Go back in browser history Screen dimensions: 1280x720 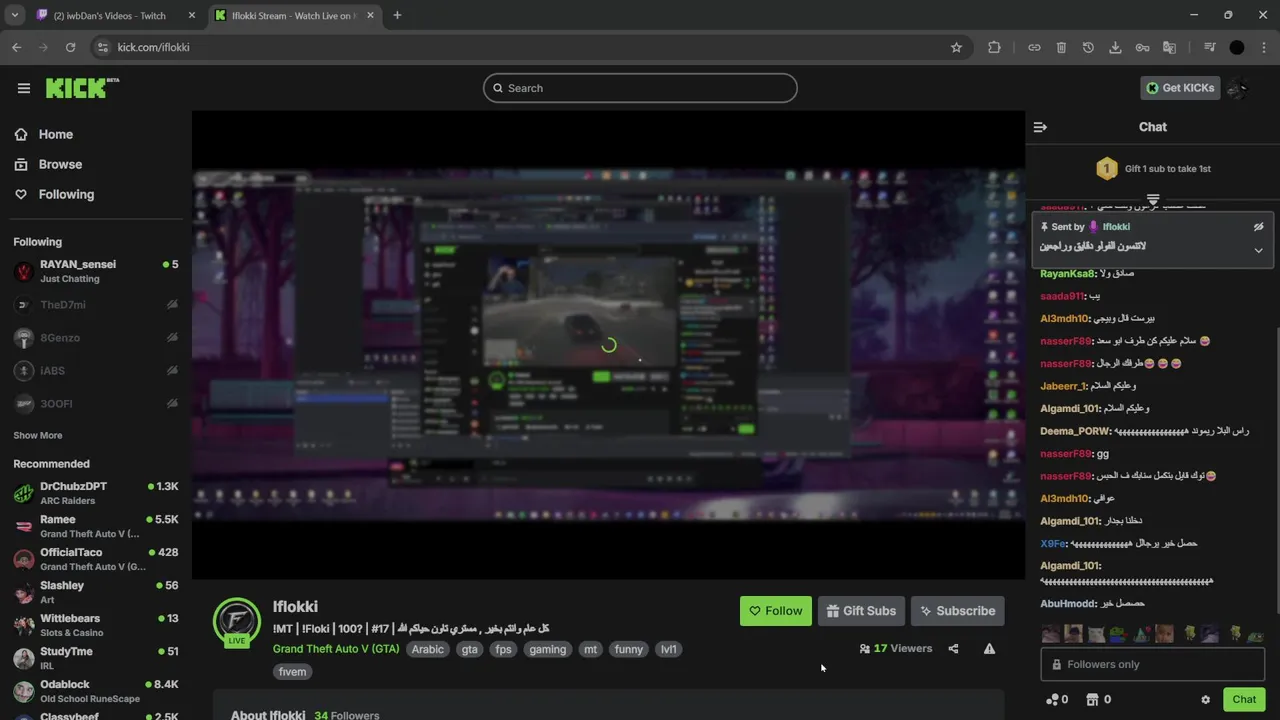[x=16, y=47]
